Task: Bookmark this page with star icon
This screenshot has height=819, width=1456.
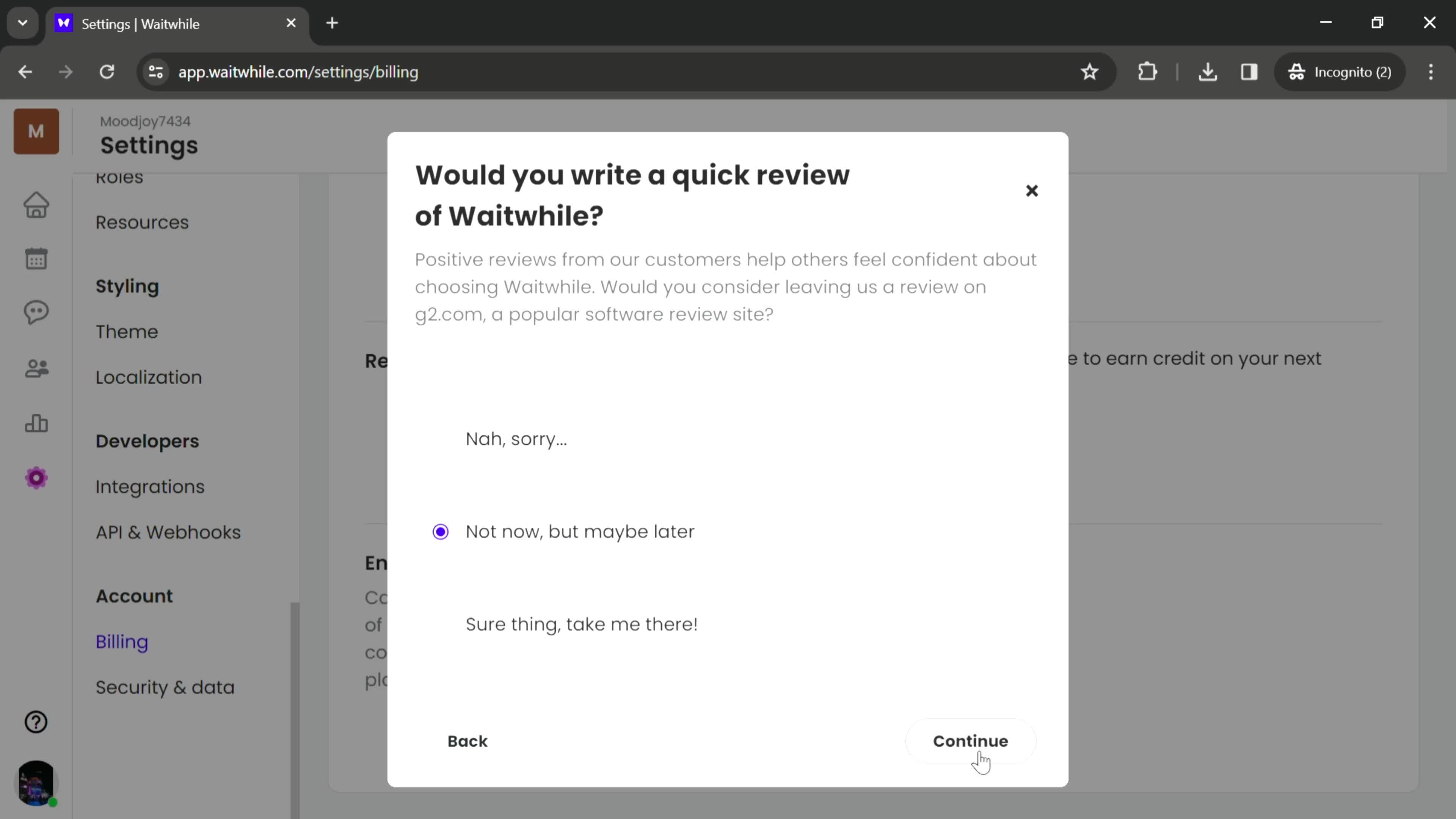Action: point(1089,72)
